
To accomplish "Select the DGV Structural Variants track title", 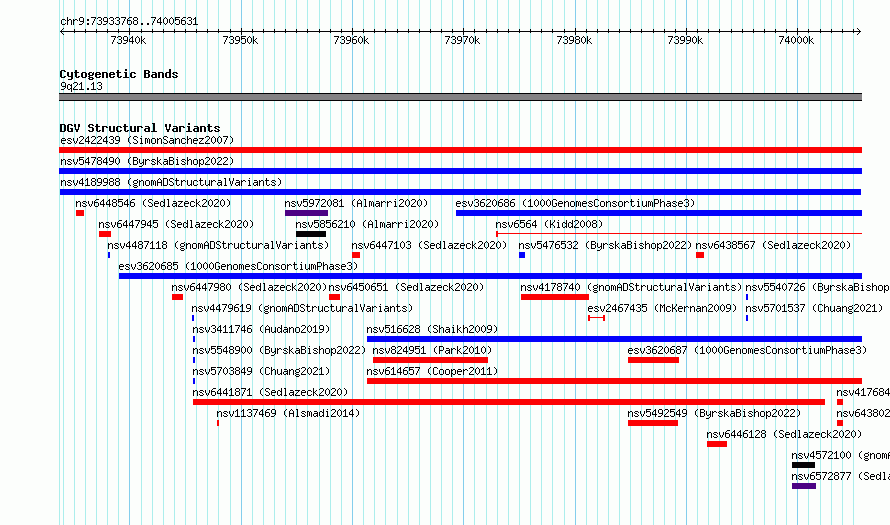I will (140, 128).
